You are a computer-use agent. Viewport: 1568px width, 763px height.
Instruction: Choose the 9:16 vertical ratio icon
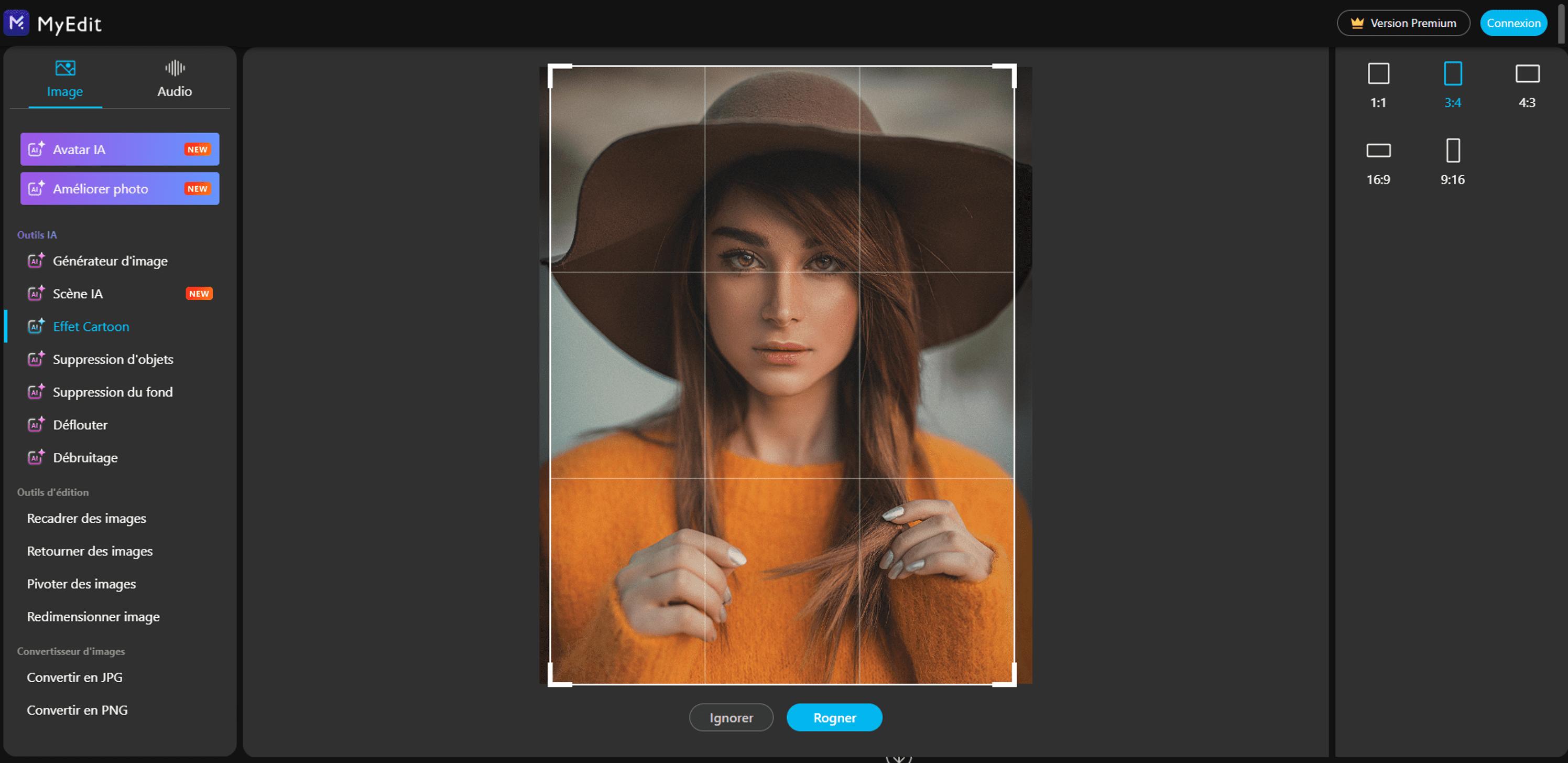click(1452, 151)
